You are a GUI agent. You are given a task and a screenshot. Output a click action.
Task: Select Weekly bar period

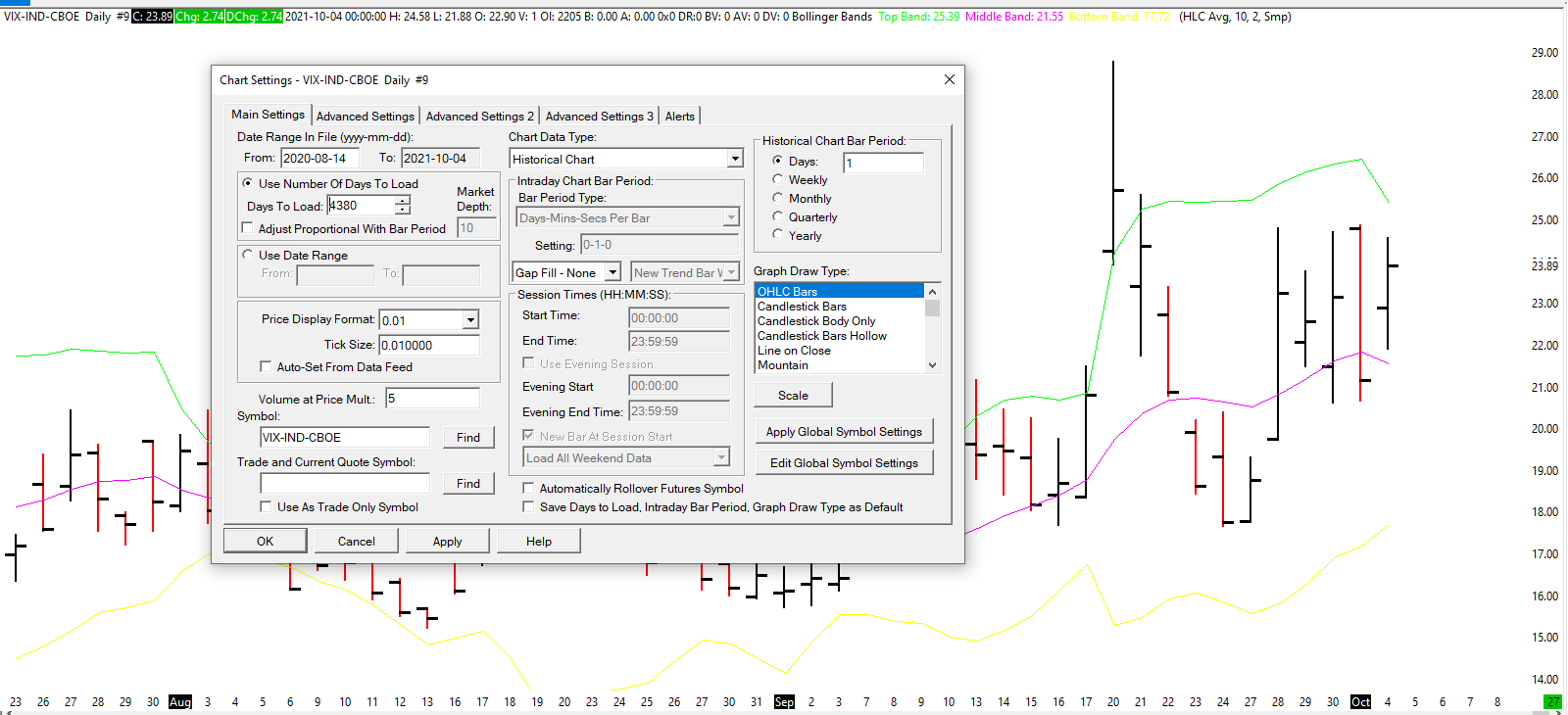[778, 179]
